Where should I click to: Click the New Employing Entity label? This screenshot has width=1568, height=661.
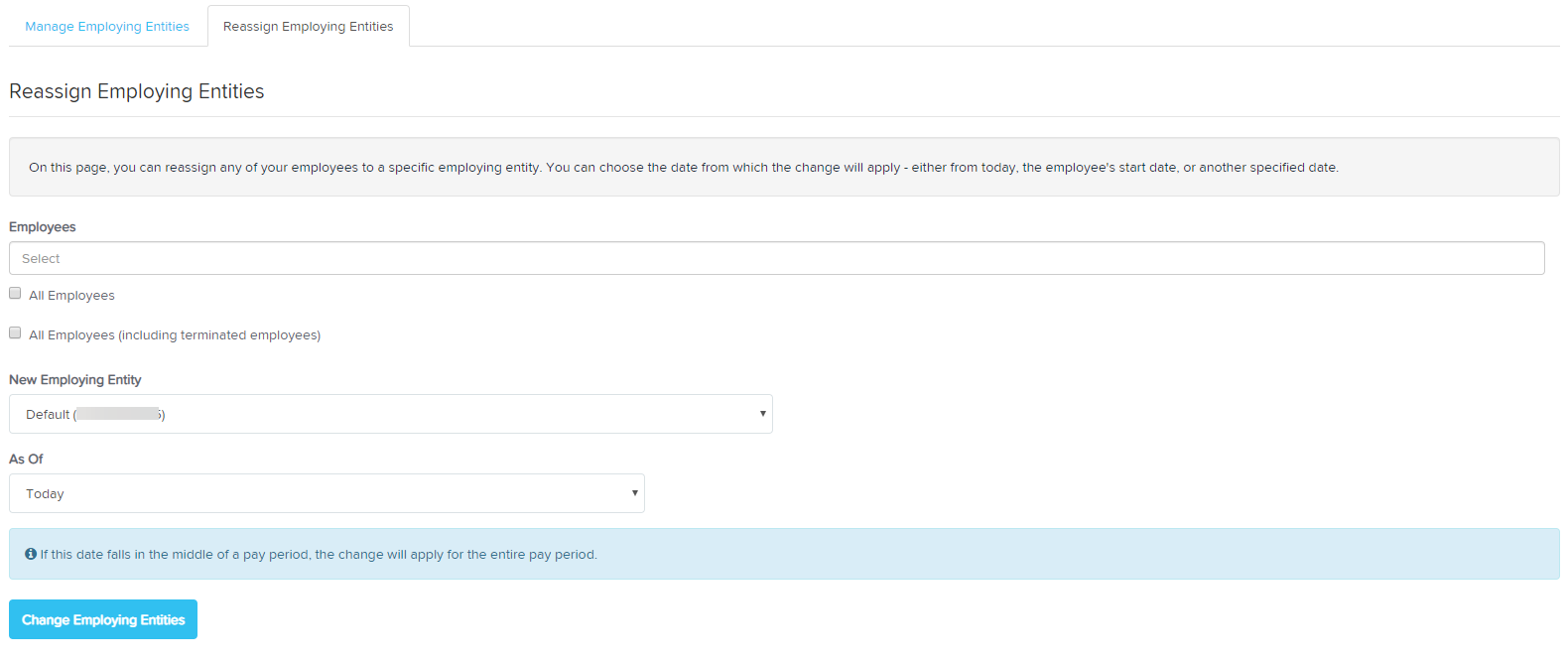click(75, 380)
